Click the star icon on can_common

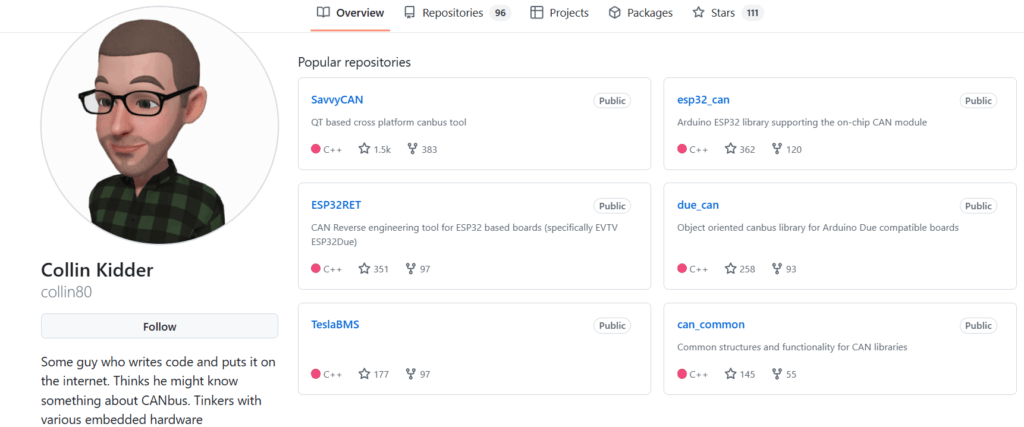click(x=730, y=374)
